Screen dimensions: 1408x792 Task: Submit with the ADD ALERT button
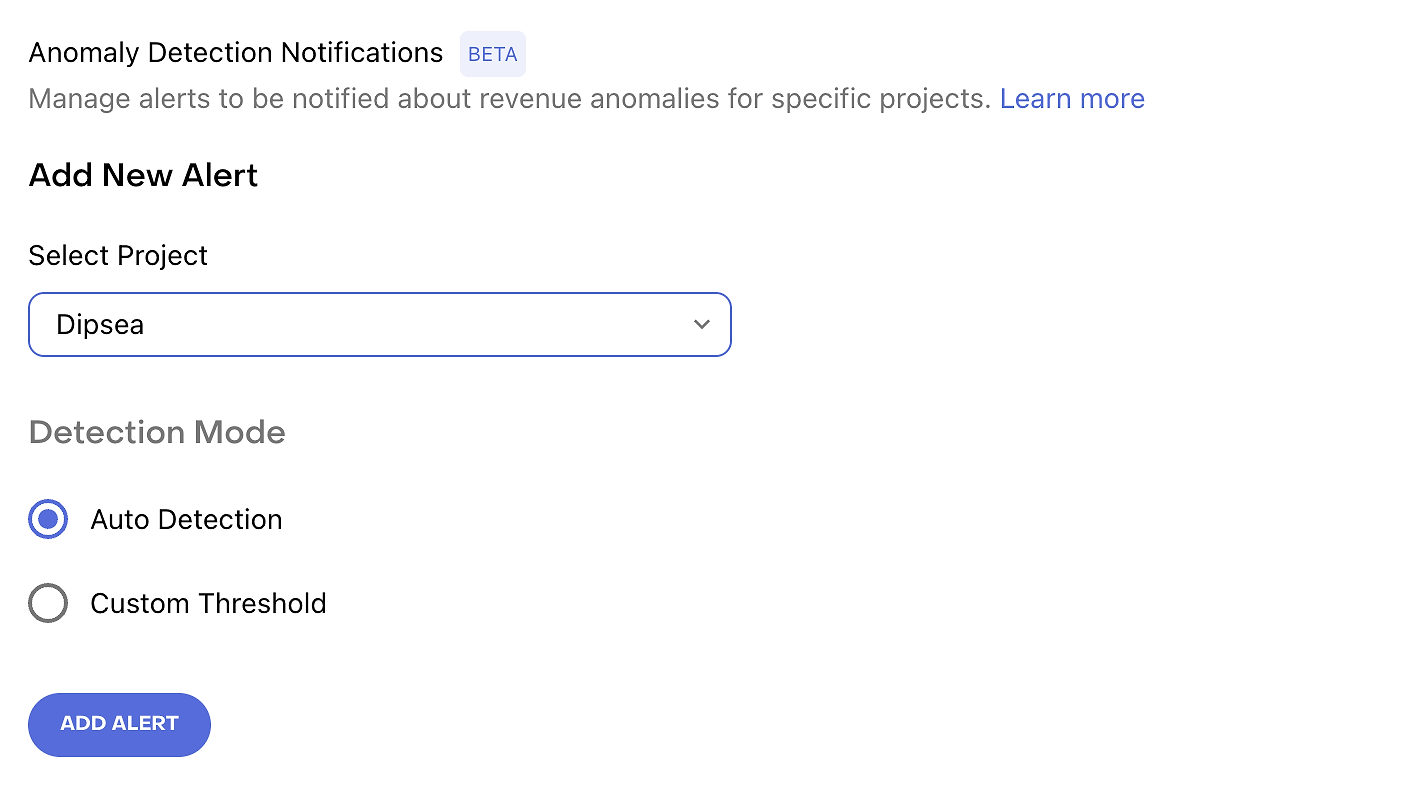point(119,724)
